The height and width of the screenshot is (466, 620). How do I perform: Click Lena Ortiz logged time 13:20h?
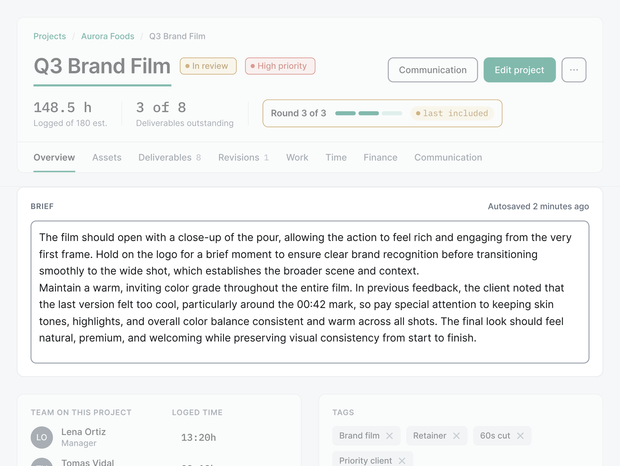click(198, 438)
